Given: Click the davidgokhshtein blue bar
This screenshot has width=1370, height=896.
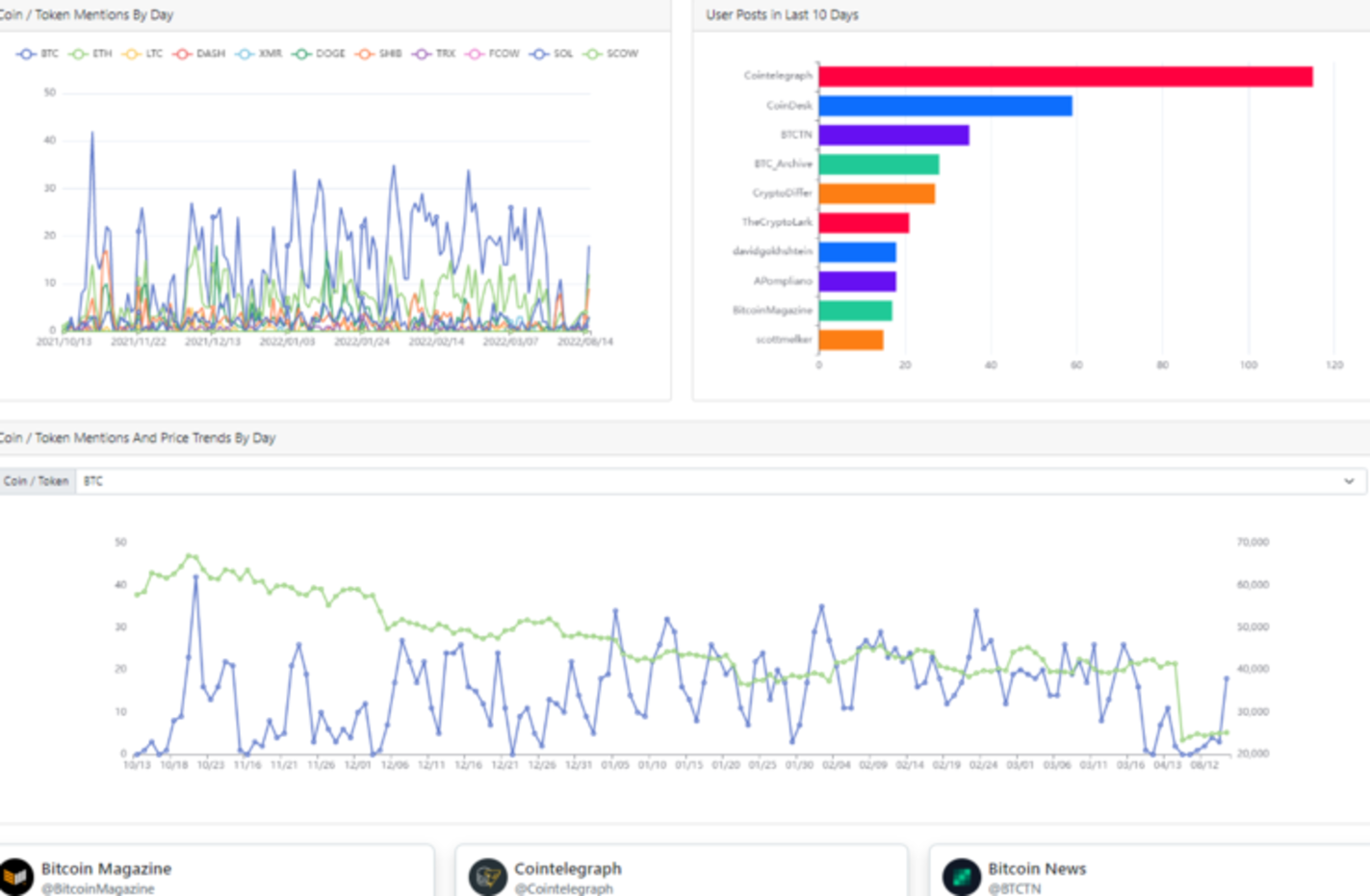Looking at the screenshot, I should [858, 252].
